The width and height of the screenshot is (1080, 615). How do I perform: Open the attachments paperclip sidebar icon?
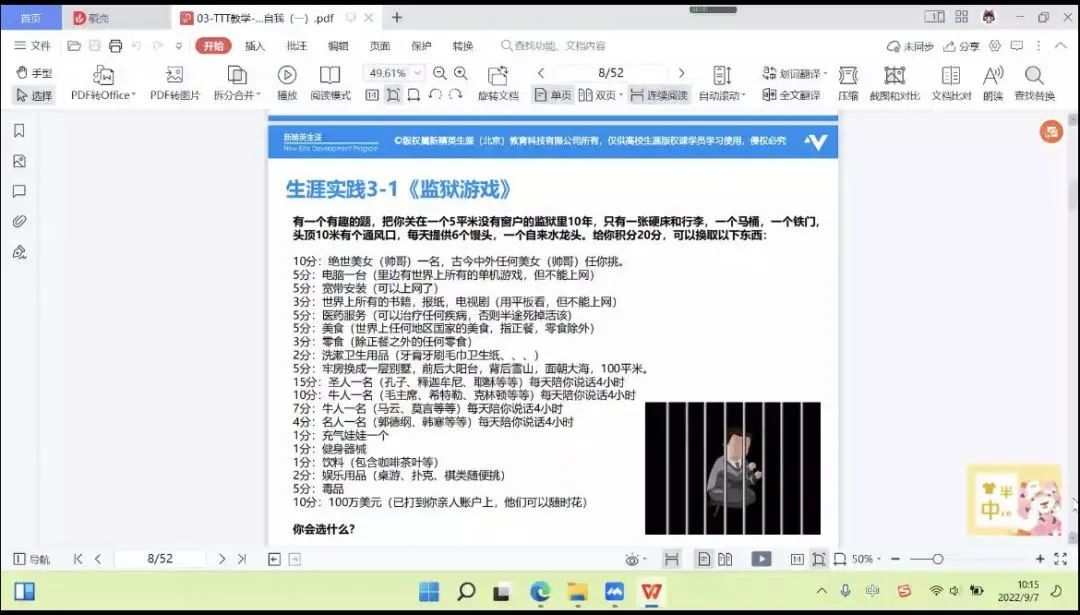[19, 221]
